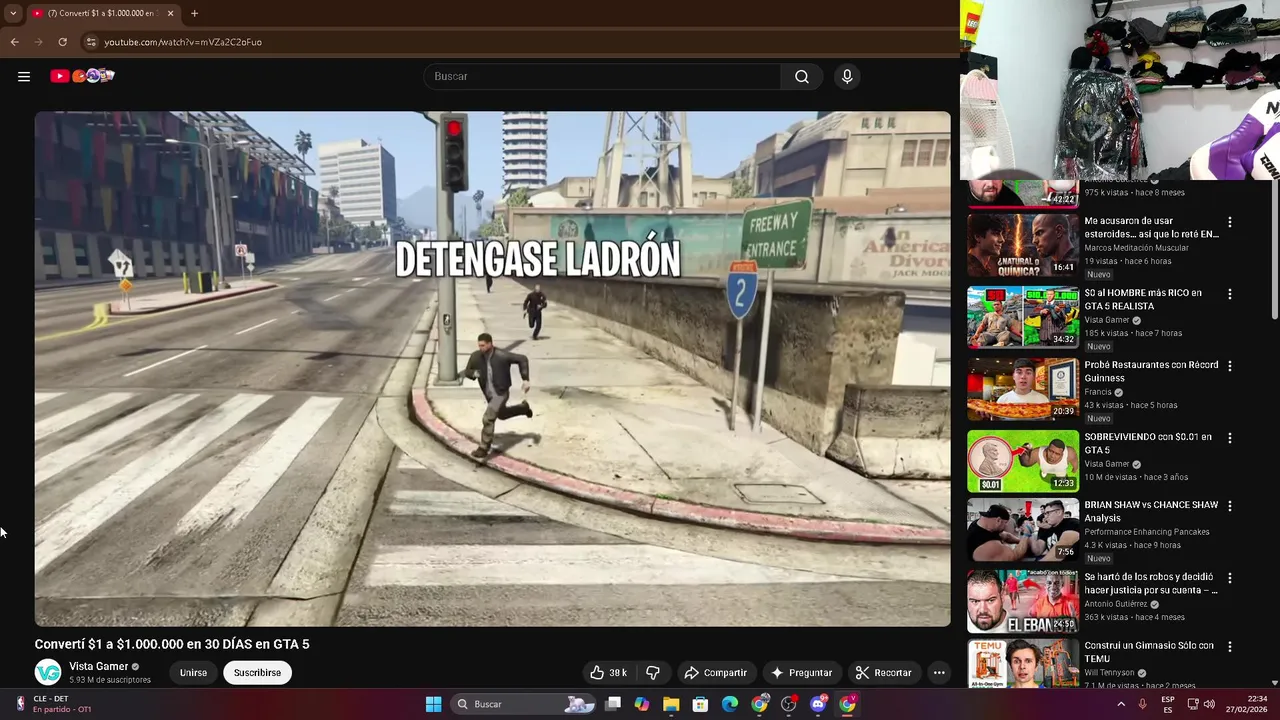Click the video player to pause playback

(492, 368)
